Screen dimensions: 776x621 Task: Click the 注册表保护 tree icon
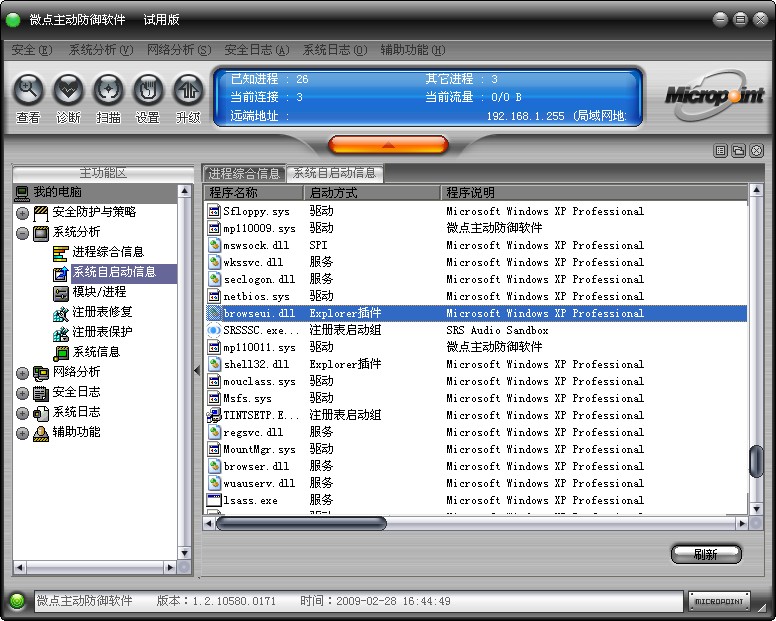point(60,334)
